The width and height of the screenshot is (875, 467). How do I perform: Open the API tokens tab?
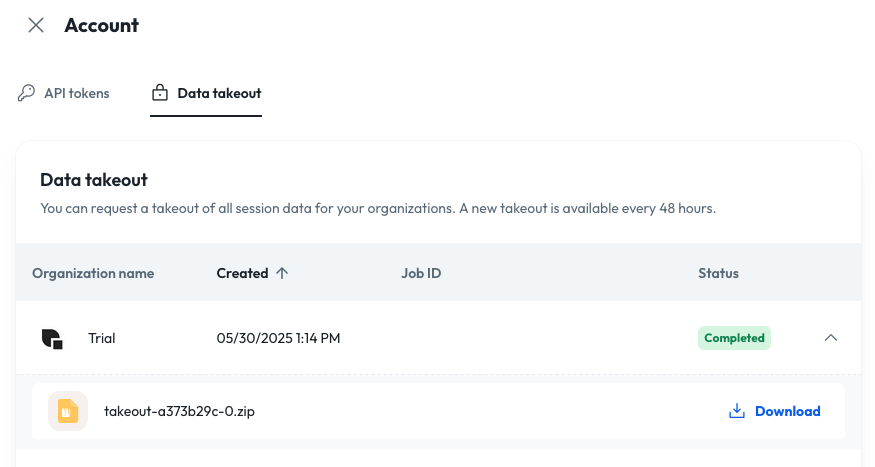(64, 93)
